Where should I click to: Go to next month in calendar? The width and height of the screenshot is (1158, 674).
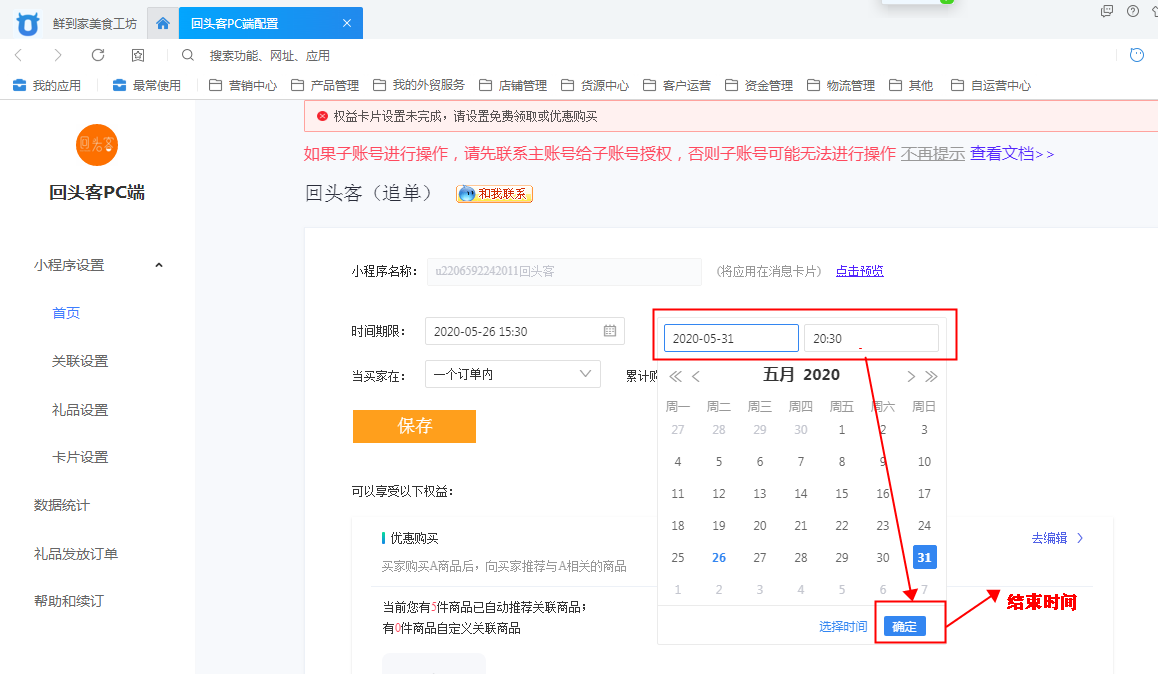tap(911, 376)
